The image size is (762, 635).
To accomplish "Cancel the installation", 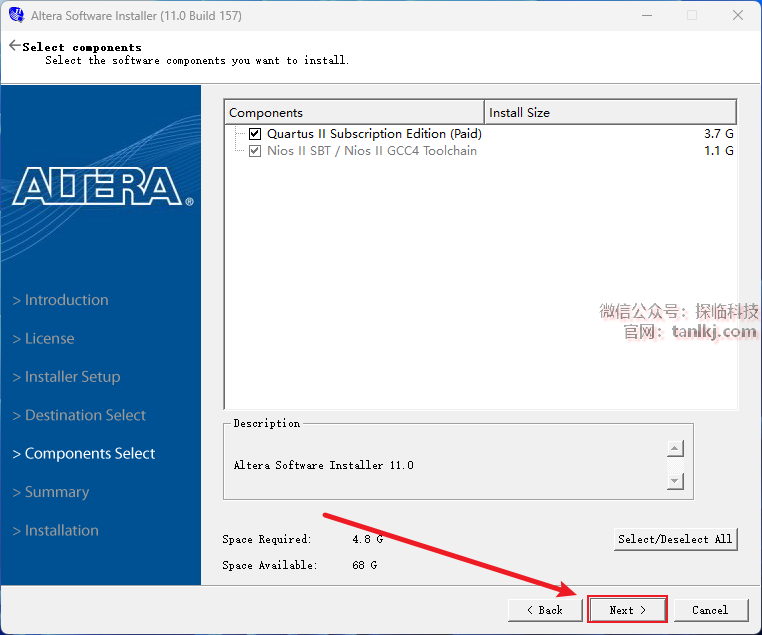I will click(710, 610).
